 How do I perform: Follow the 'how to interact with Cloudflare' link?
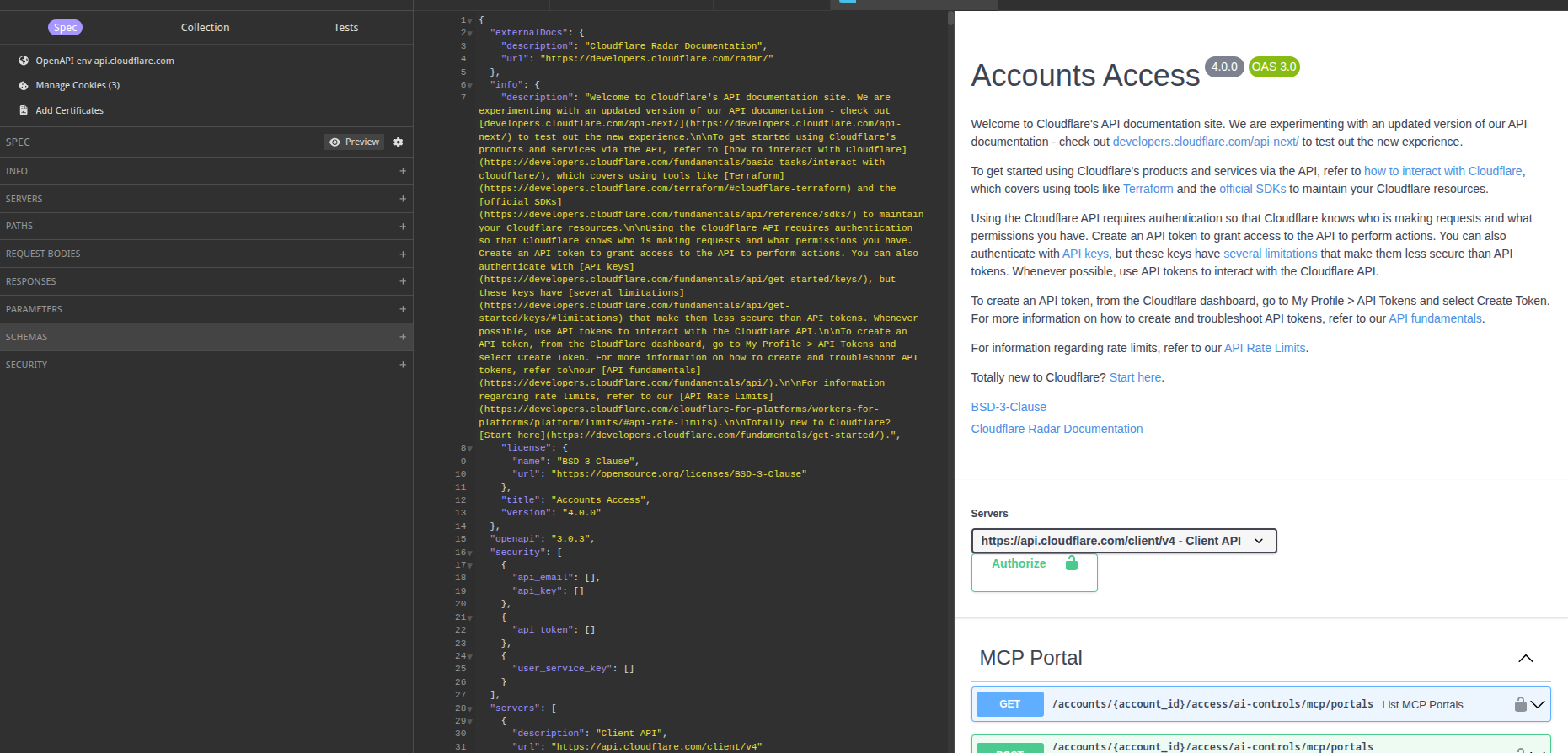[x=1442, y=171]
